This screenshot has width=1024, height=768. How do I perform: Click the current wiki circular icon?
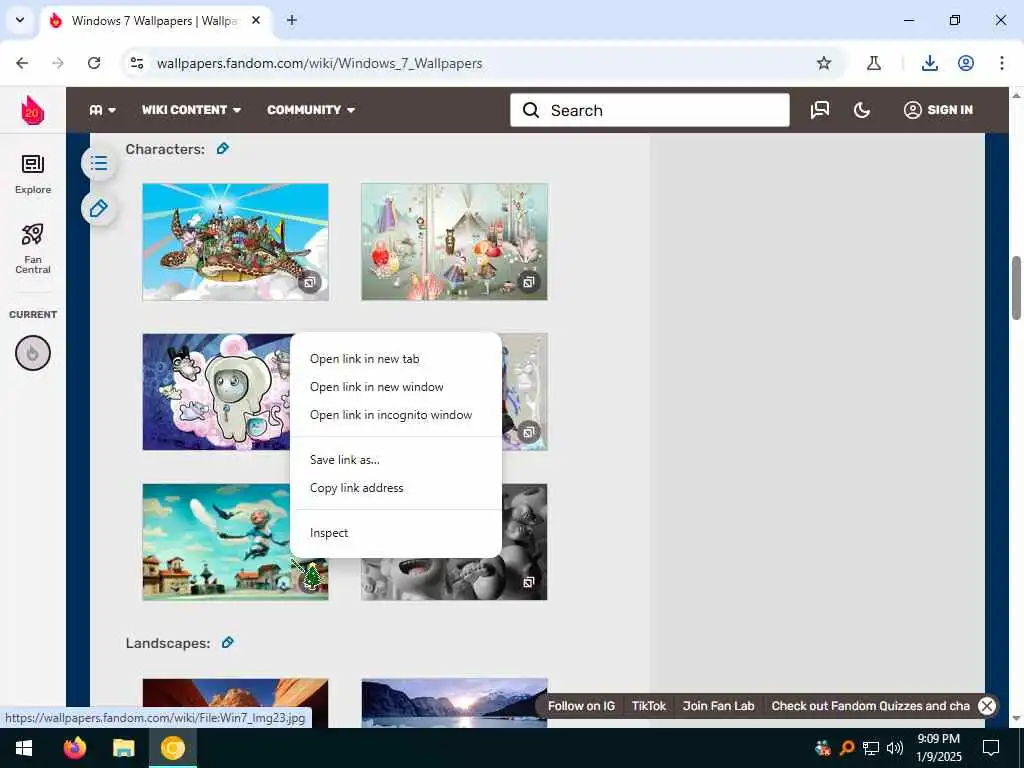pyautogui.click(x=33, y=353)
